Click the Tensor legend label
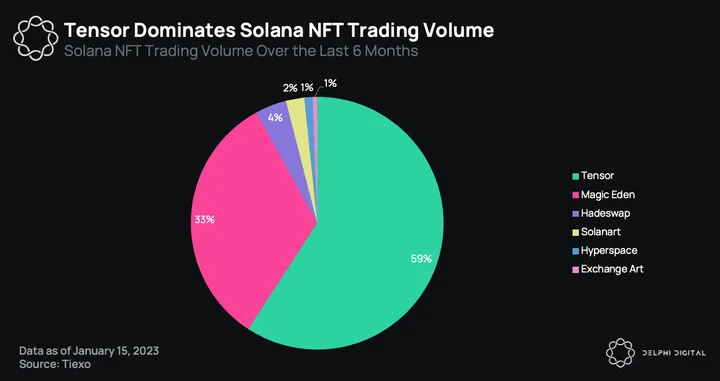Image resolution: width=720 pixels, height=381 pixels. 597,175
